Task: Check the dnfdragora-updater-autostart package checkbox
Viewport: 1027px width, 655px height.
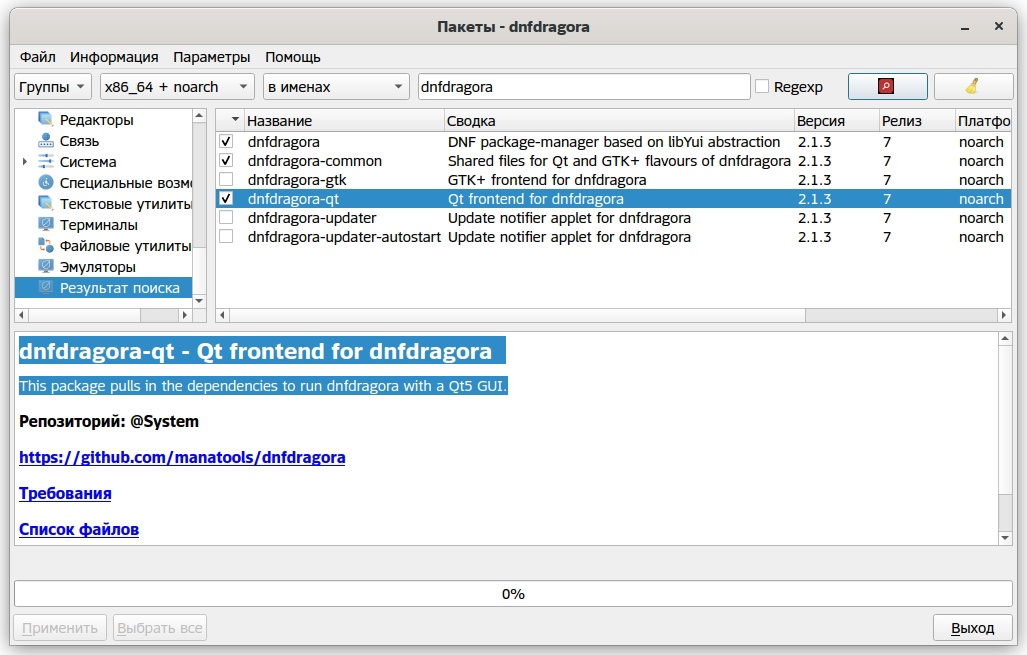Action: coord(226,236)
